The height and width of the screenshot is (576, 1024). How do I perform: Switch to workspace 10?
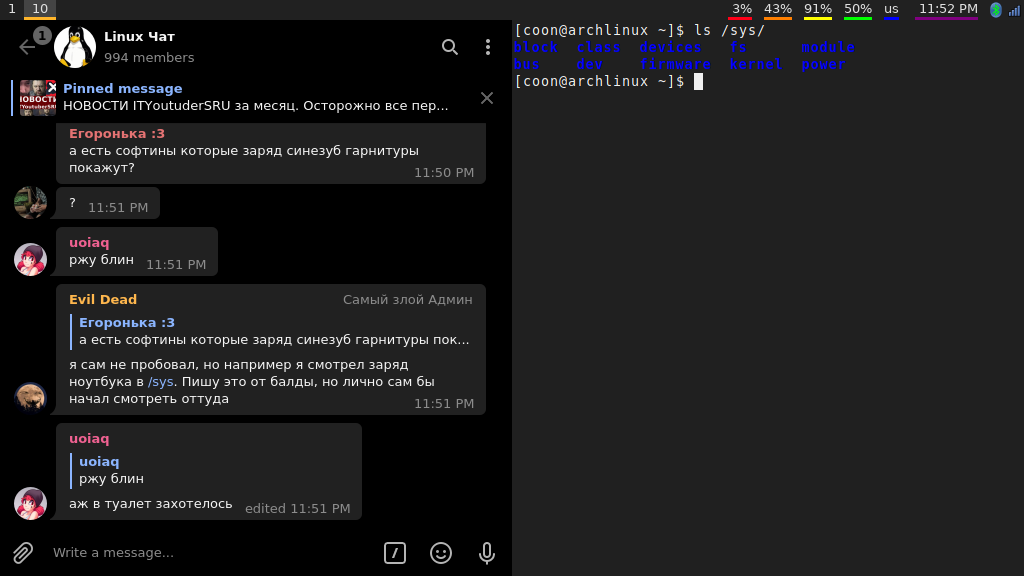point(40,9)
